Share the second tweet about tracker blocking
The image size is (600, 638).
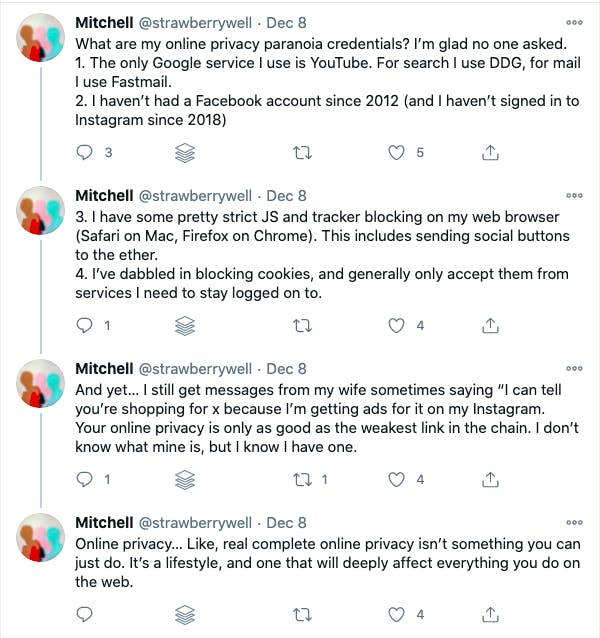click(490, 326)
